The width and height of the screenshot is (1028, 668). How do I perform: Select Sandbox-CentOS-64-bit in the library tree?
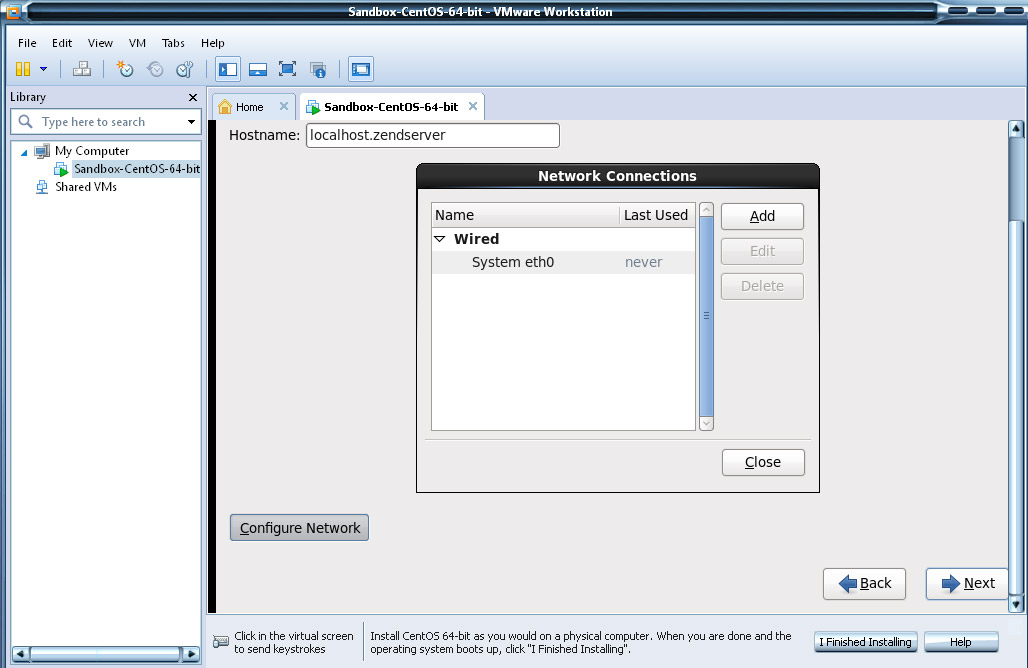[136, 168]
